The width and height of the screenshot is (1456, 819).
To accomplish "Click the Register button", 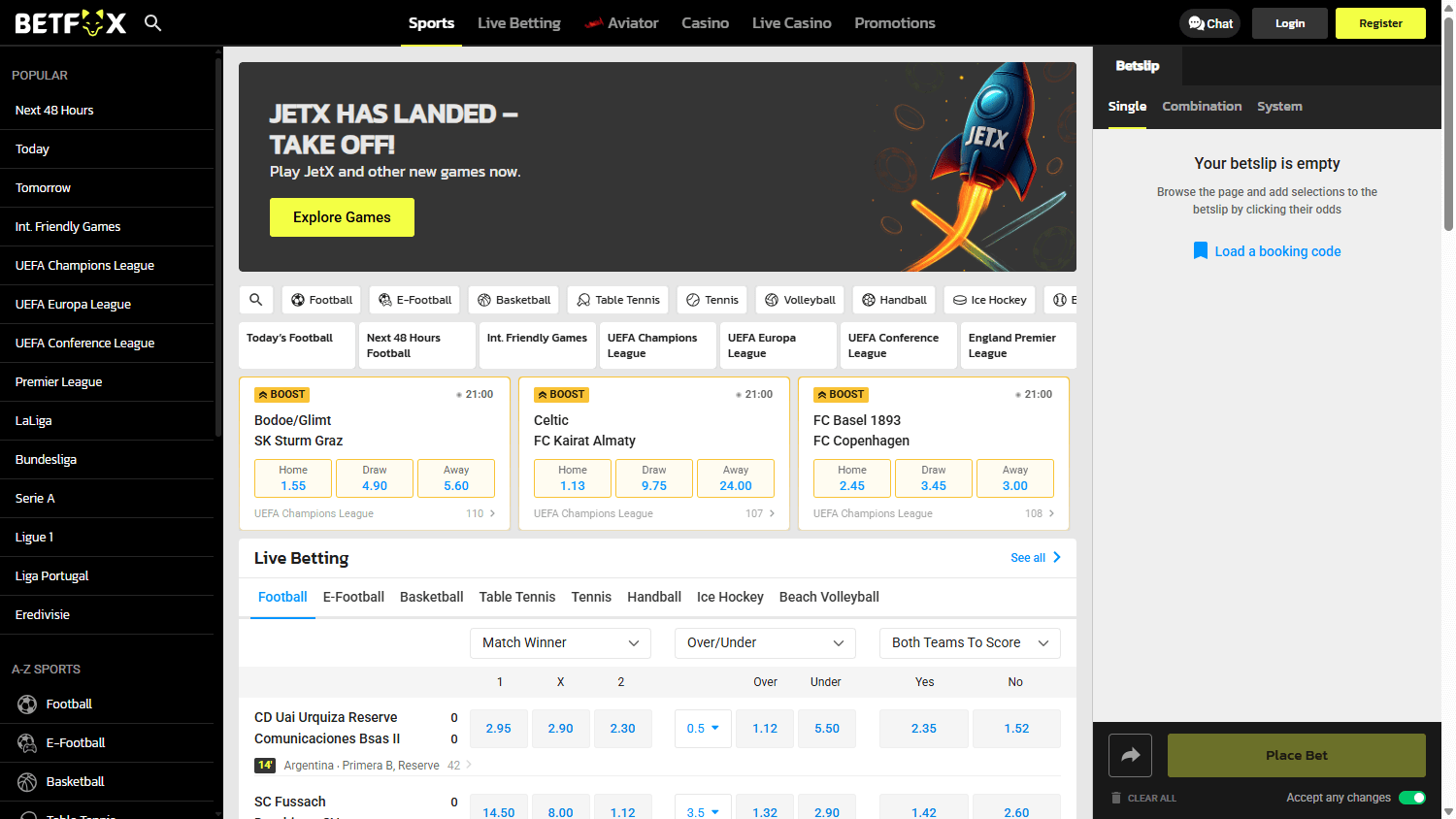I will 1380,22.
